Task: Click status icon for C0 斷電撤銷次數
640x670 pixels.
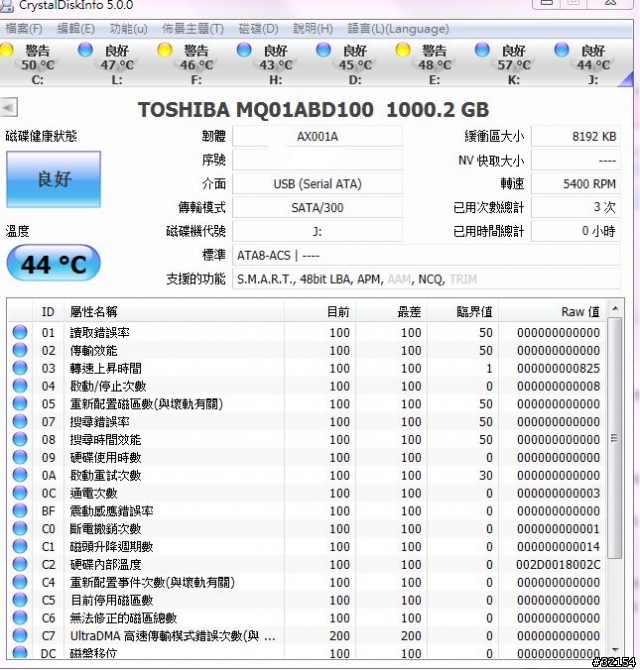Action: (x=20, y=529)
